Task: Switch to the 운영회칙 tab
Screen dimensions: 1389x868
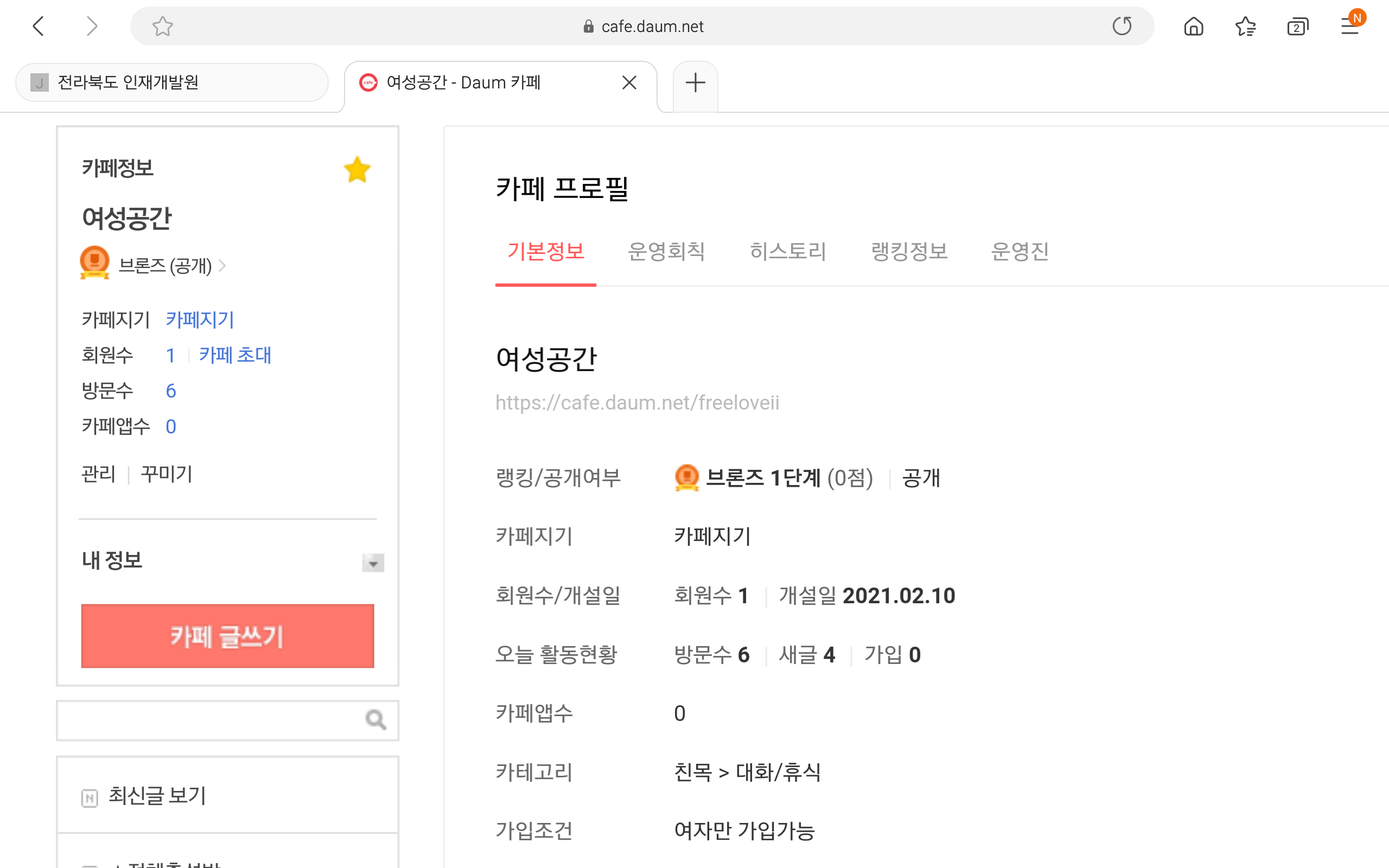Action: pos(666,252)
